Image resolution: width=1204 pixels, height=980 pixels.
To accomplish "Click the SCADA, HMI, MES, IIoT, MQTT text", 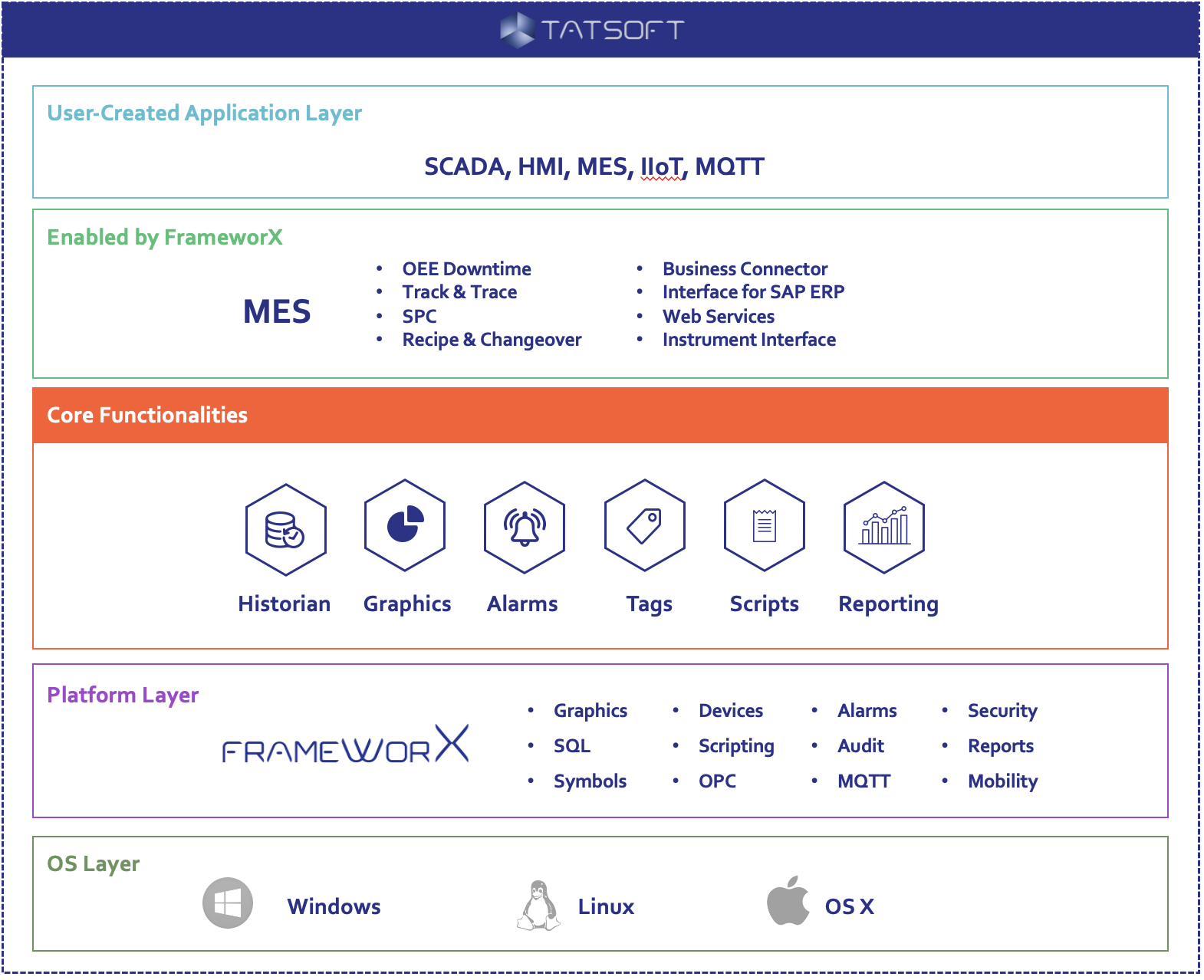I will pos(594,166).
